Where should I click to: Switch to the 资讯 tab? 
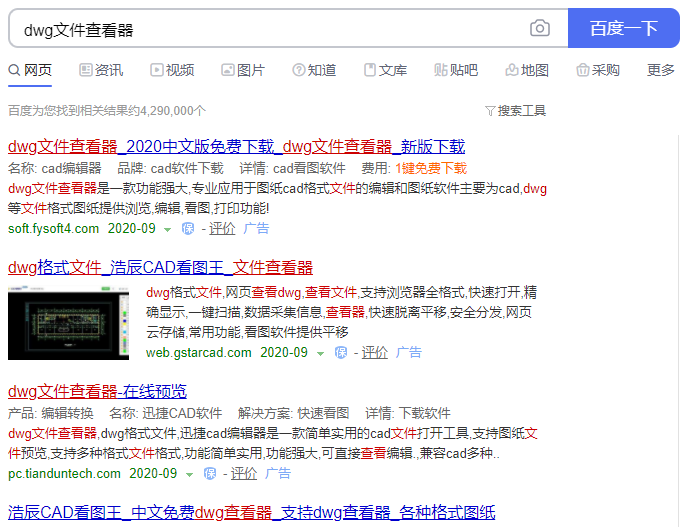101,70
